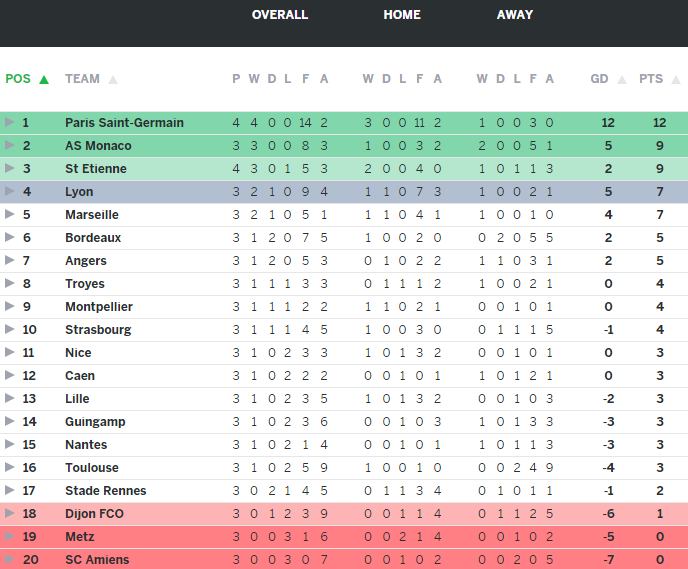Expand the Marseille row arrow
This screenshot has width=688, height=569.
(10, 215)
